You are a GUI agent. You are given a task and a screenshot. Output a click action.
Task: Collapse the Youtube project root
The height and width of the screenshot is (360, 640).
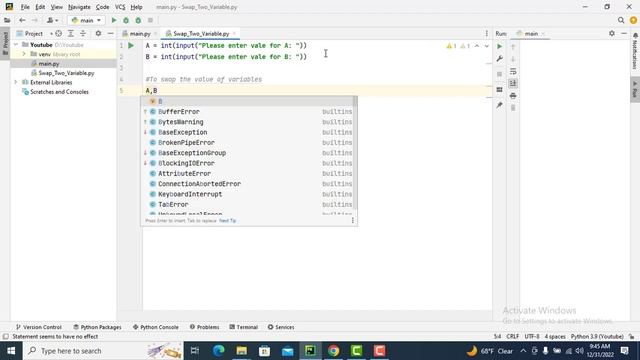click(16, 44)
